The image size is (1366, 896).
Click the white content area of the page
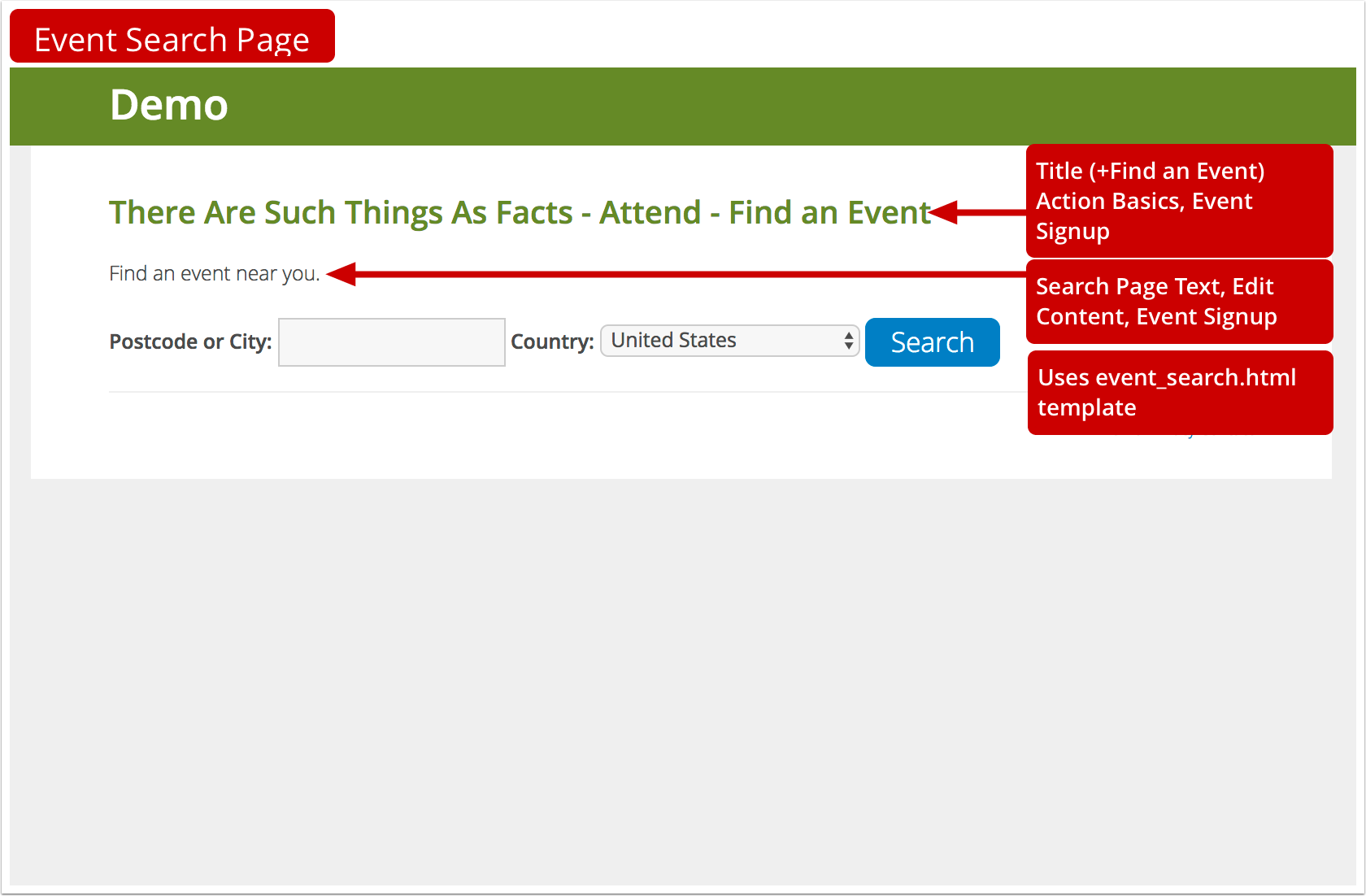click(569, 447)
